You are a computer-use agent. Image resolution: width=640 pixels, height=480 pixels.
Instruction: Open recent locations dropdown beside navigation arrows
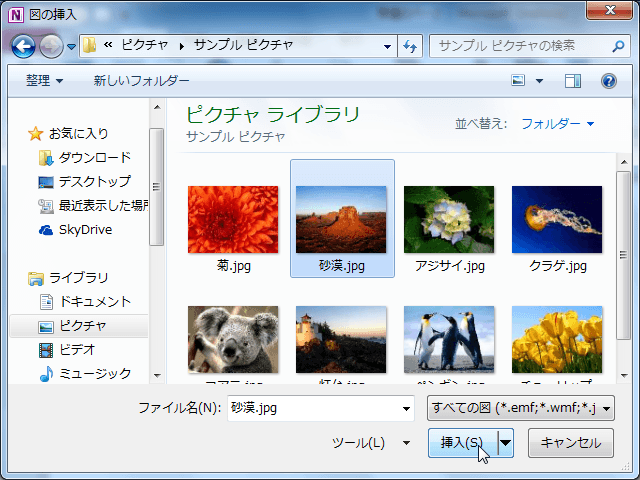pyautogui.click(x=71, y=47)
